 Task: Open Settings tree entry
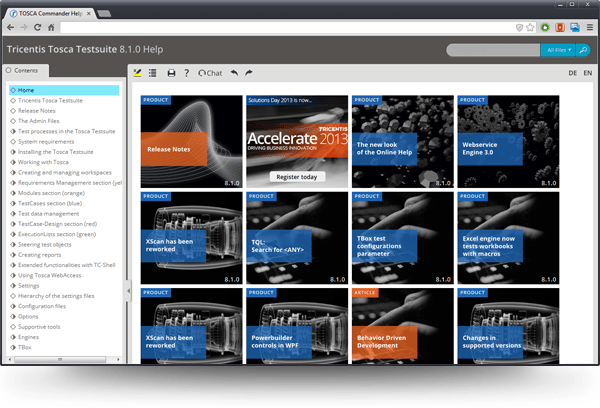pos(28,286)
